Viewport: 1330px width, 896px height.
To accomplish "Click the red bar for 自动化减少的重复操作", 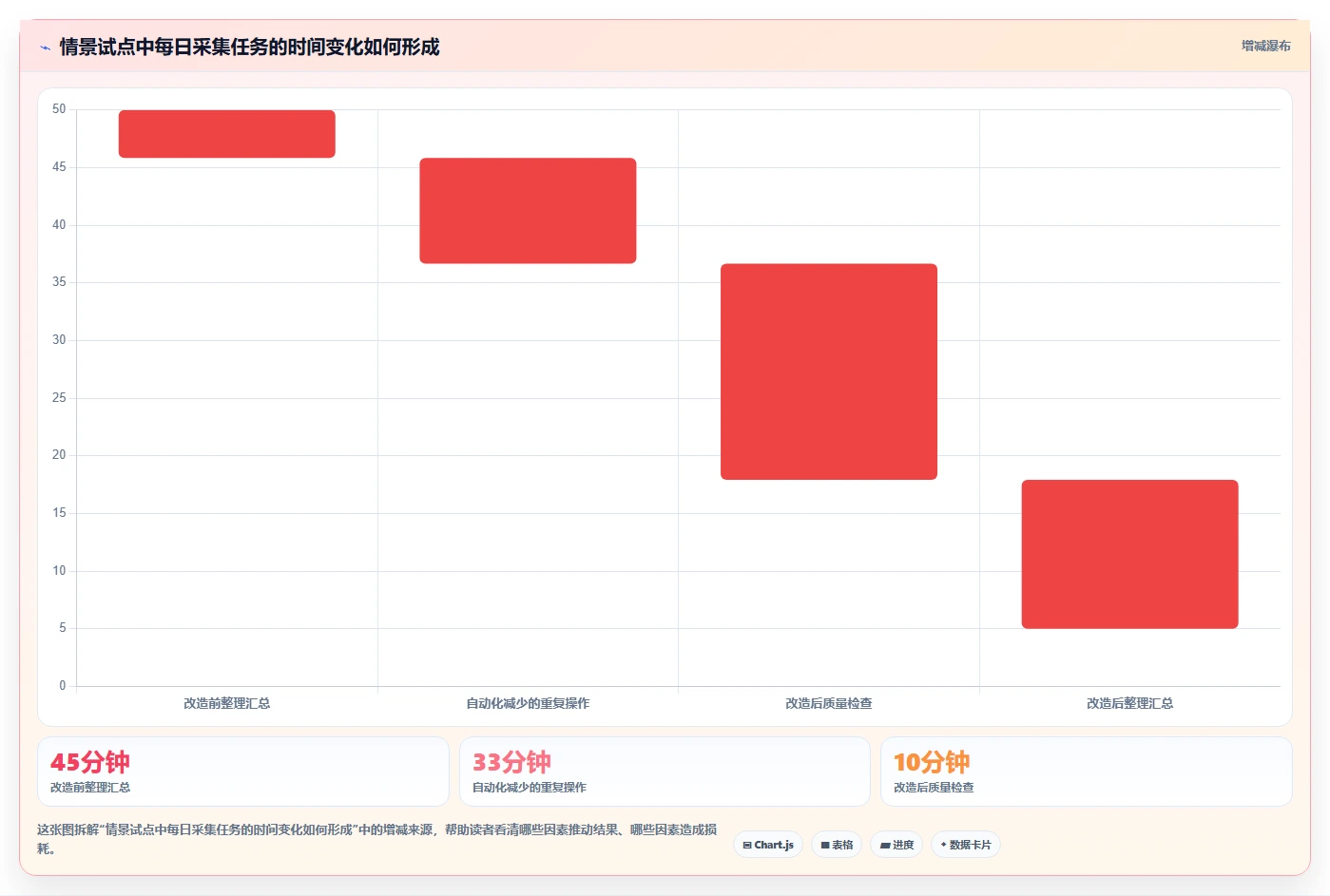I will click(x=528, y=211).
